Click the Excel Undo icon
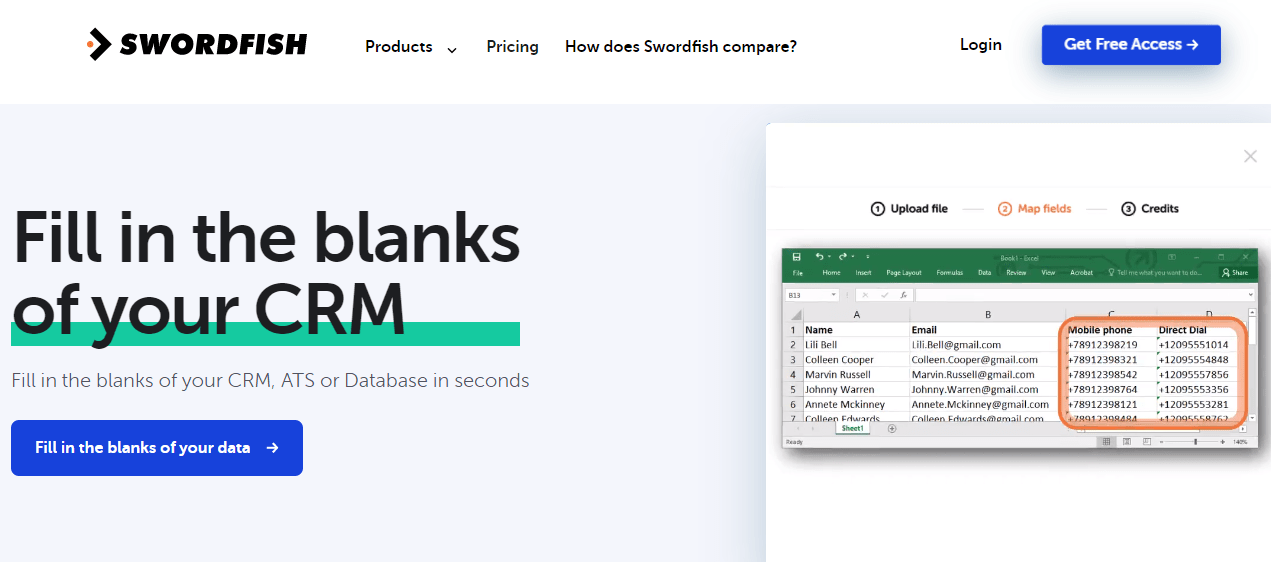Viewport: 1271px width, 562px height. (819, 257)
